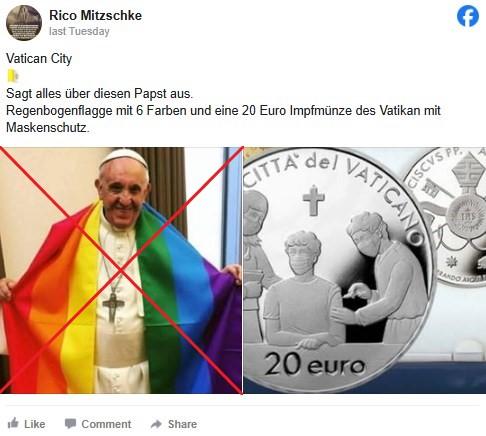The height and width of the screenshot is (436, 486).
Task: Click the '20 euro' inscription on the coin
Action: 314,365
